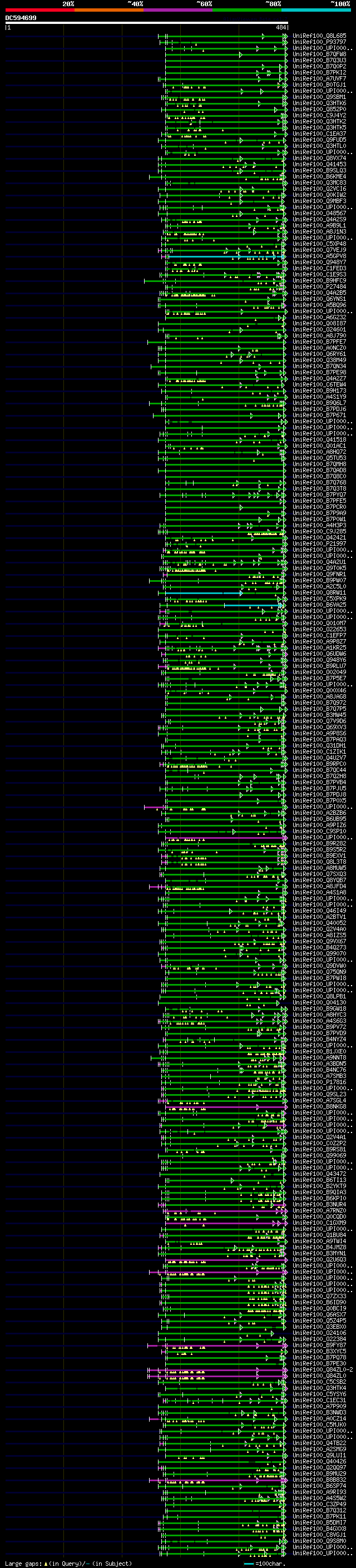The width and height of the screenshot is (356, 1568).
Task: Select subject label UniRef100_Q8L3T8
Action: pos(319,862)
